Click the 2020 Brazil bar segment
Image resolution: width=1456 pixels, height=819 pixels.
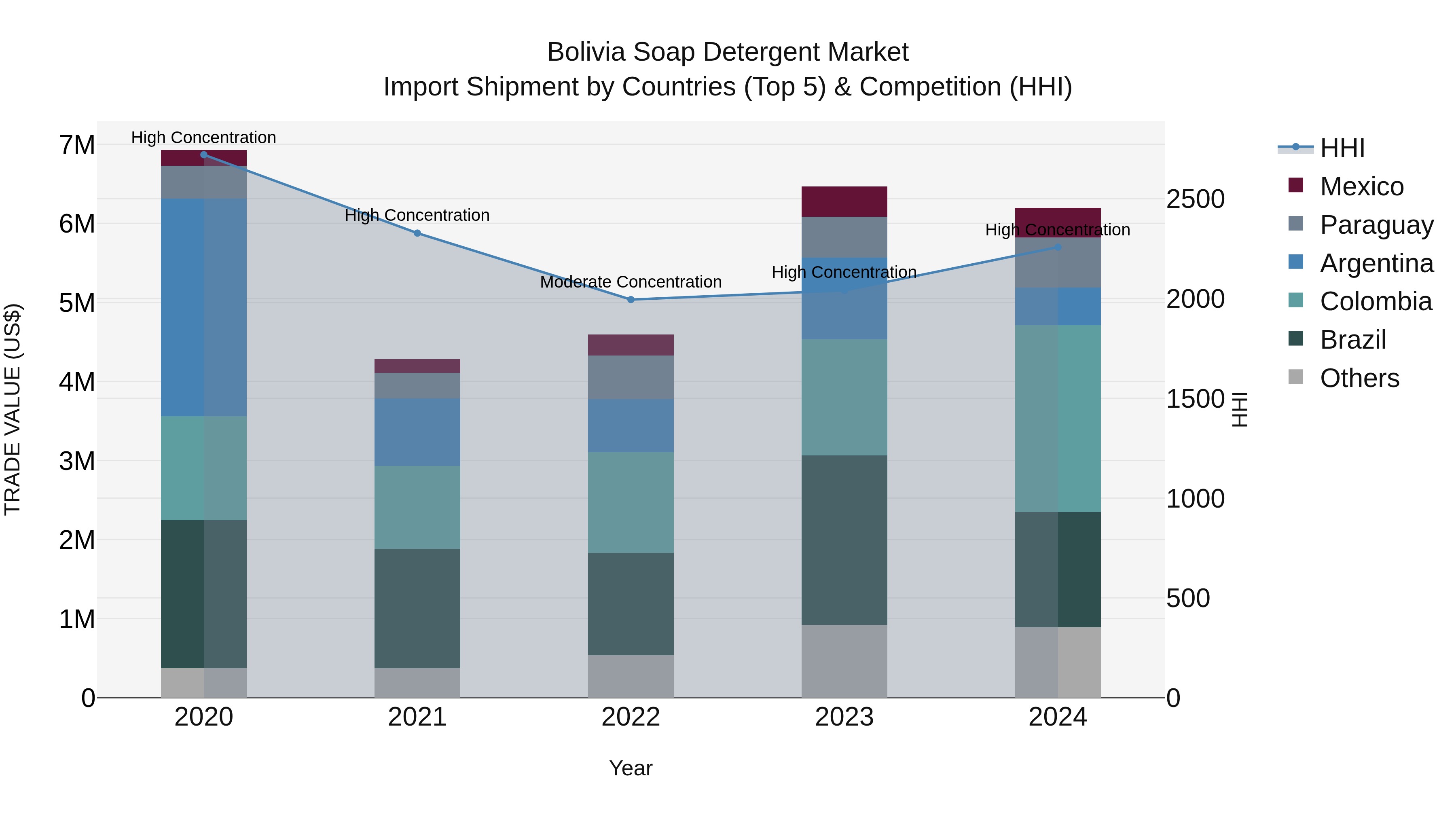point(204,594)
